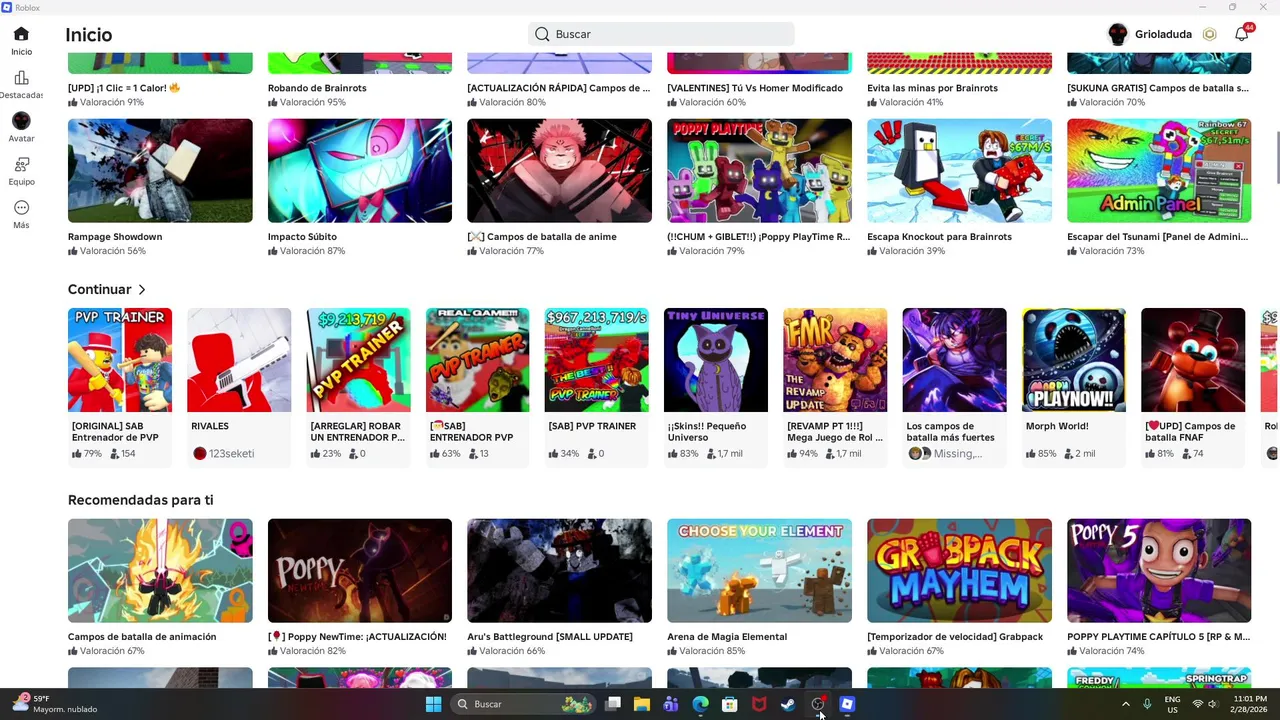Image resolution: width=1280 pixels, height=720 pixels.
Task: Open POPPY PLAYTIME CAPÍTULO 5 thumbnail
Action: tap(1159, 571)
